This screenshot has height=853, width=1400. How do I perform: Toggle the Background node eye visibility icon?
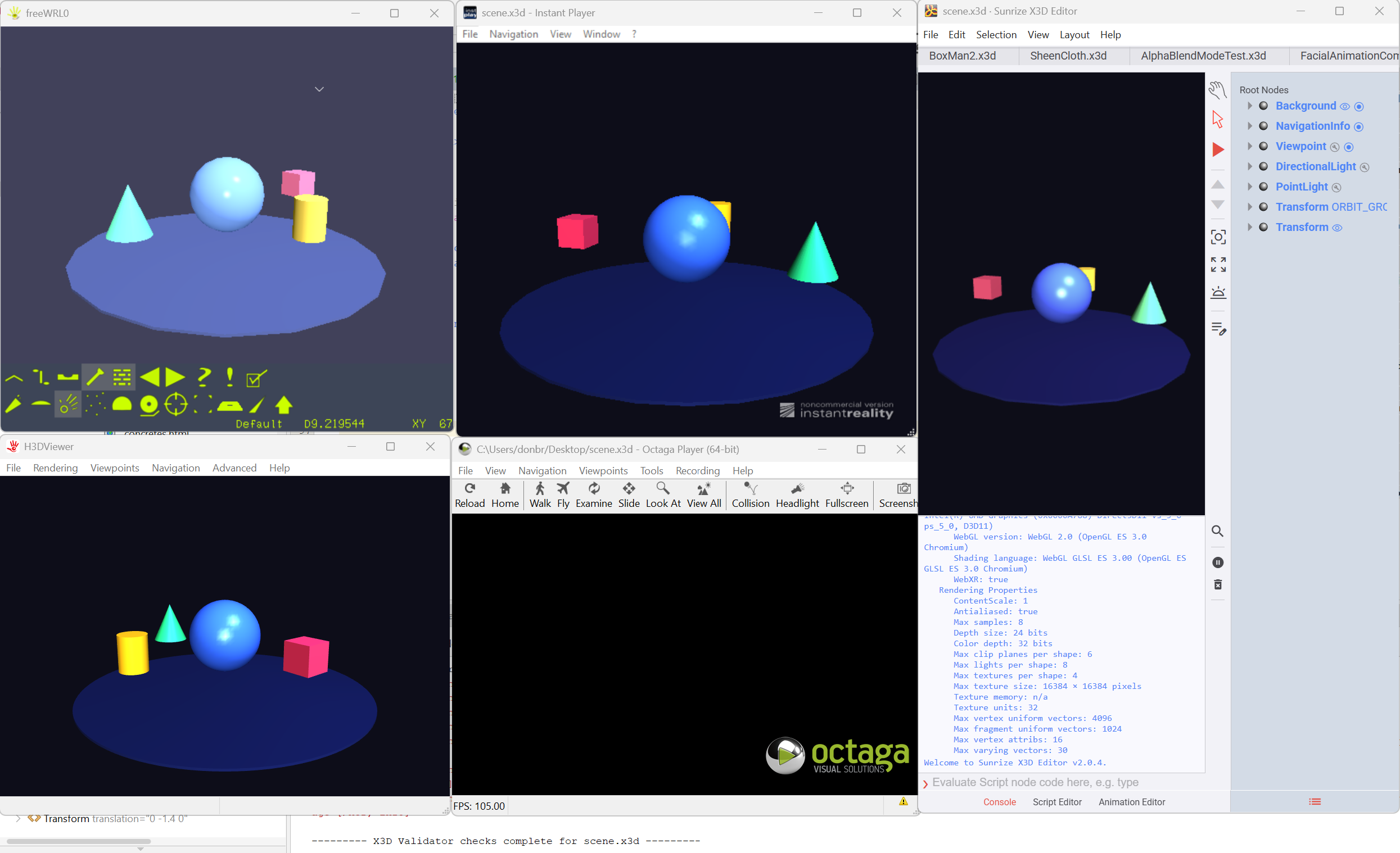[x=1344, y=107]
